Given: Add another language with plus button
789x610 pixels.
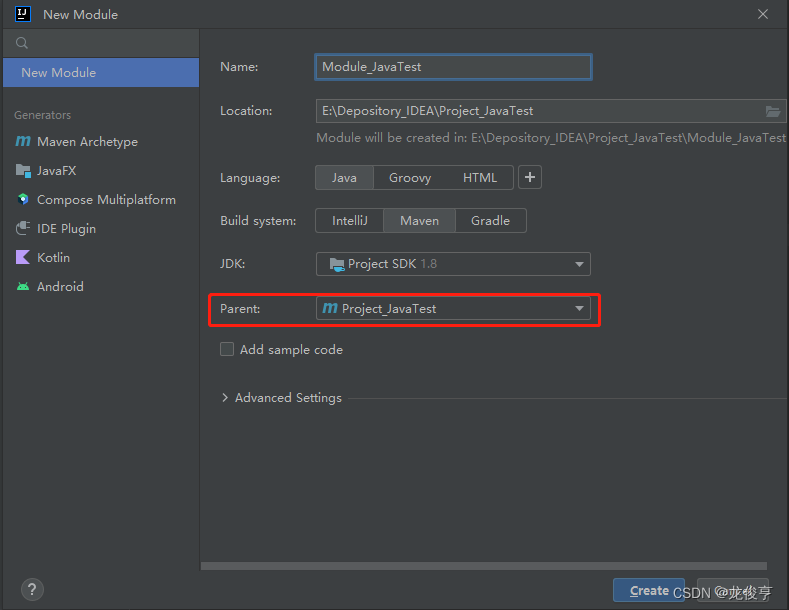Looking at the screenshot, I should [530, 178].
